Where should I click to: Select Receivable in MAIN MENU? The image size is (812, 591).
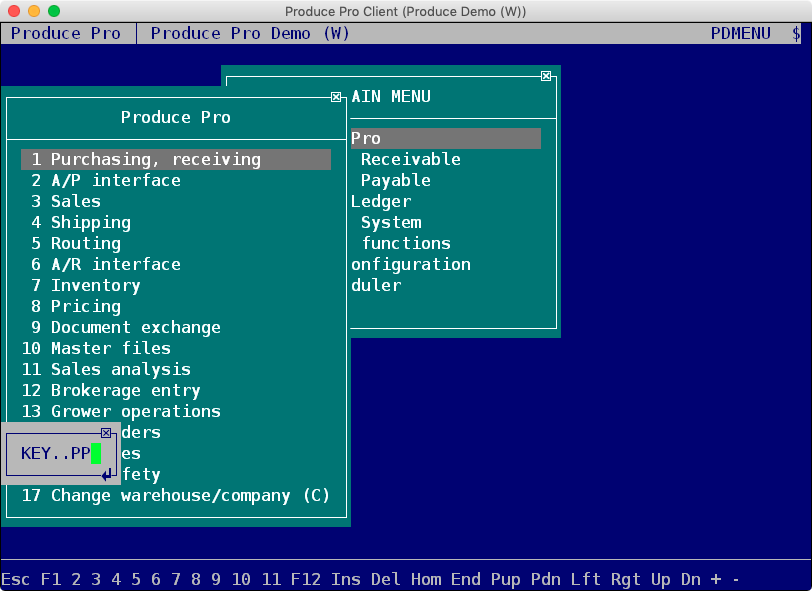[411, 160]
